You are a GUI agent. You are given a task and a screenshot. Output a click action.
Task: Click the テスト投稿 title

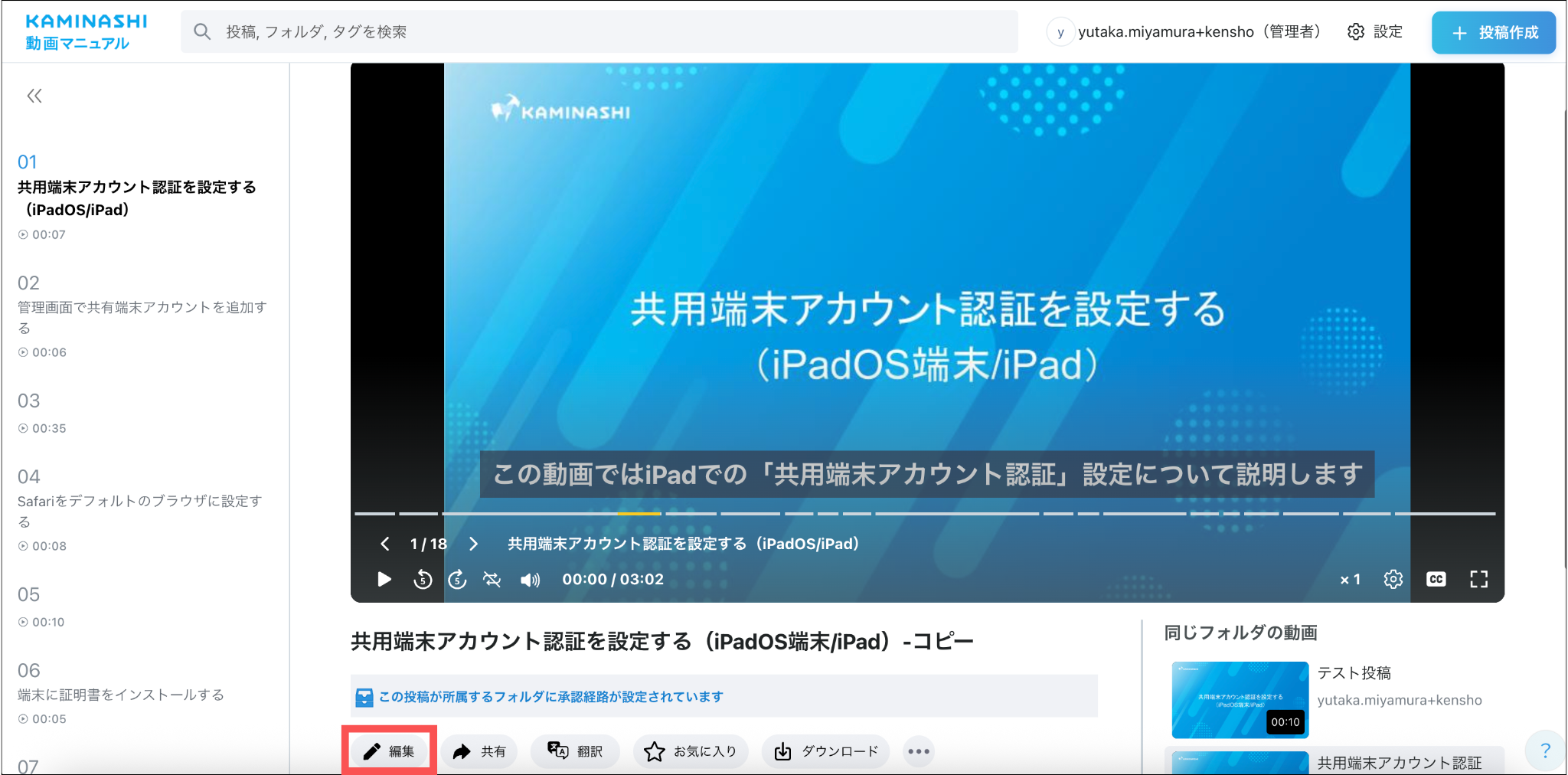coord(1354,673)
